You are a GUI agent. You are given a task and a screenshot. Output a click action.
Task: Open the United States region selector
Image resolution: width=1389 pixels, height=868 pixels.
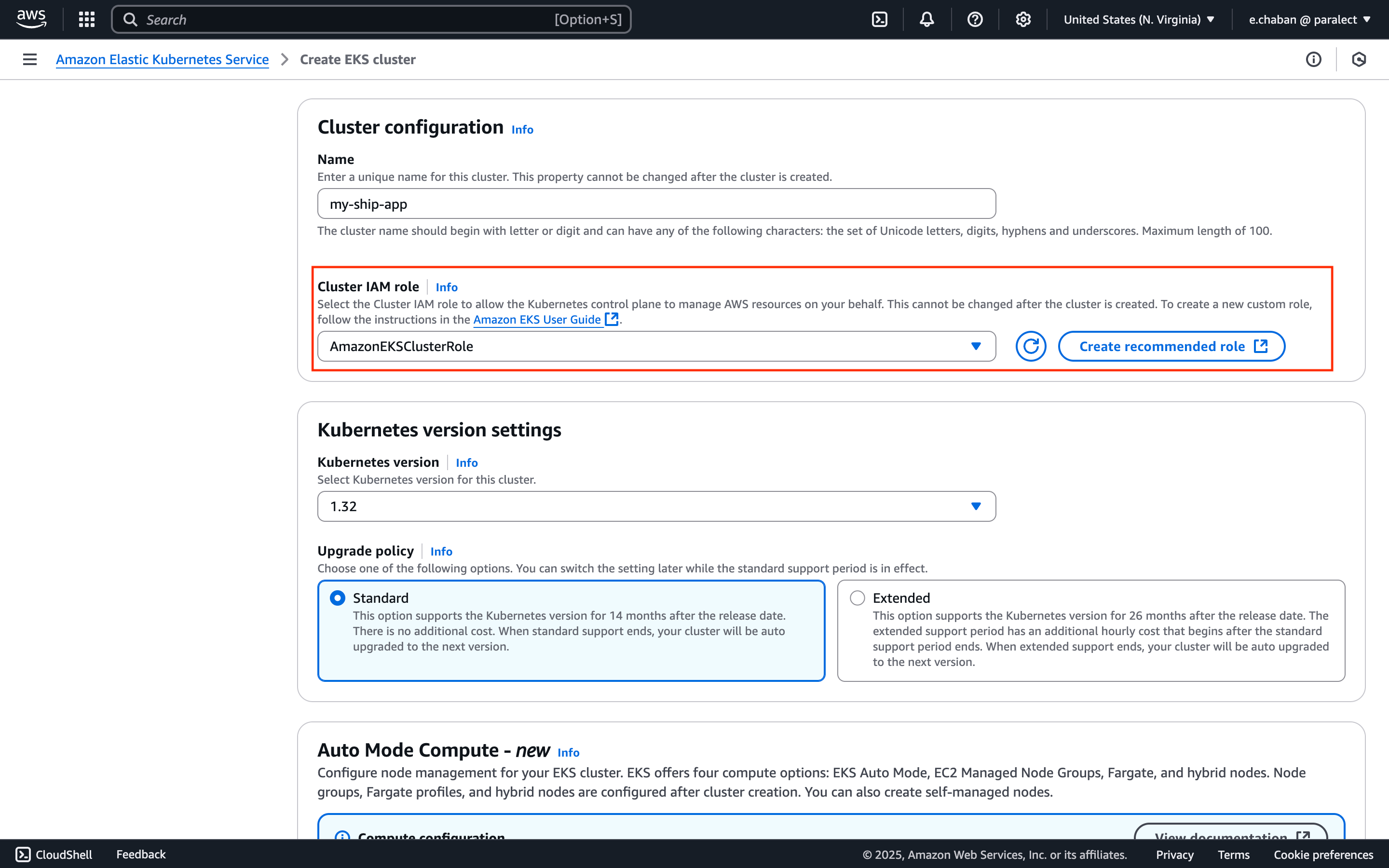click(x=1139, y=19)
